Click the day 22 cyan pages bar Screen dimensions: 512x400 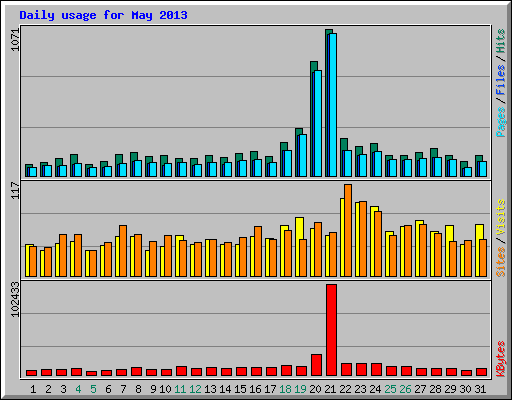click(348, 163)
